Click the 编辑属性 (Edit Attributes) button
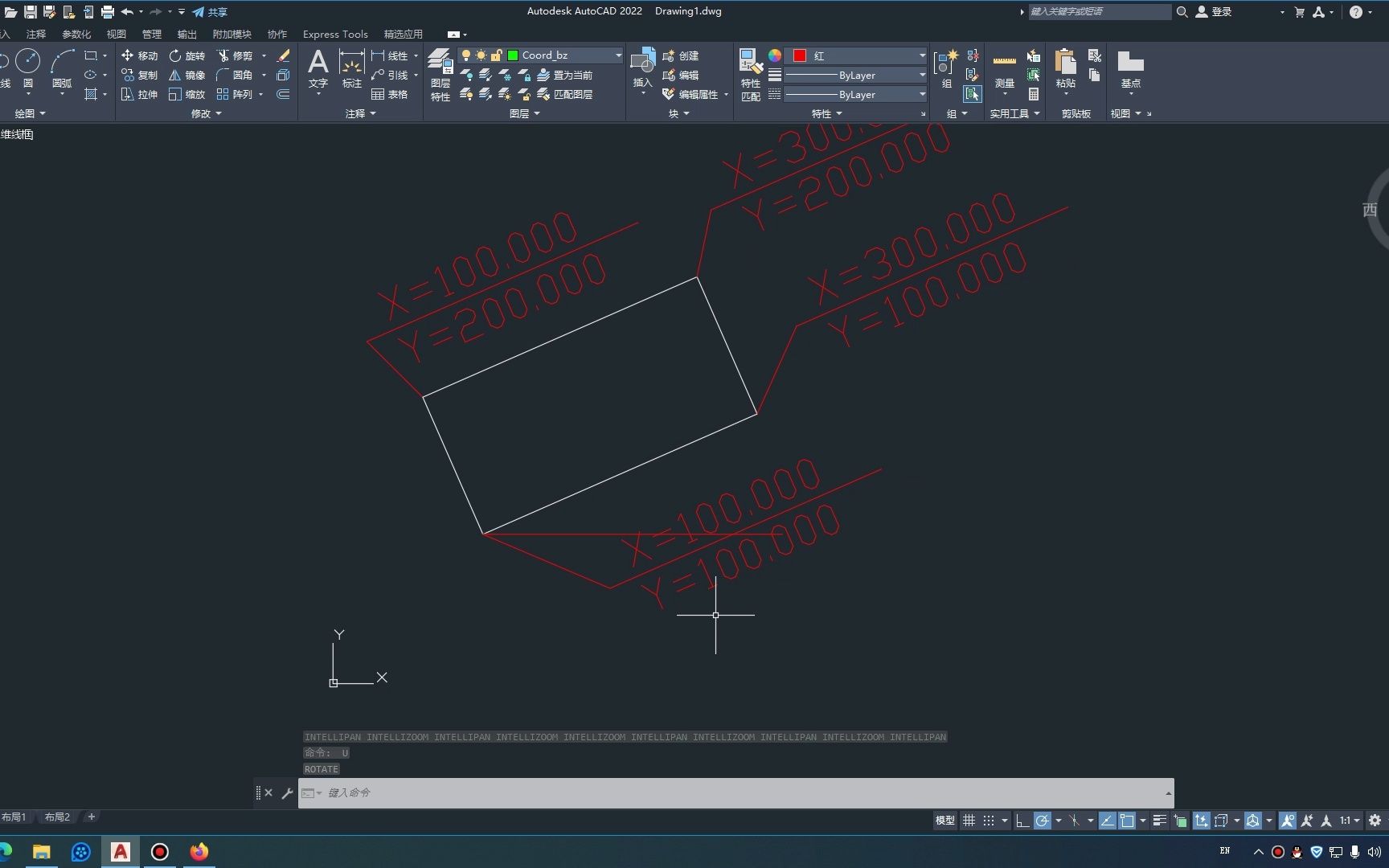 point(690,94)
